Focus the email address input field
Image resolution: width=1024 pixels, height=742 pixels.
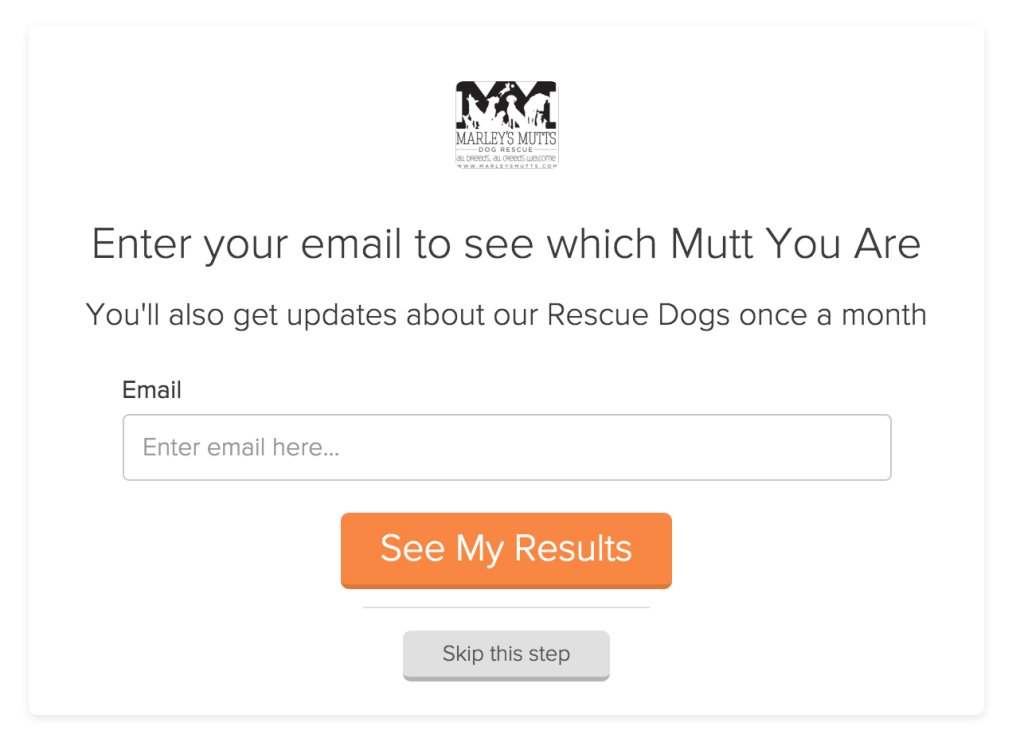click(x=507, y=447)
